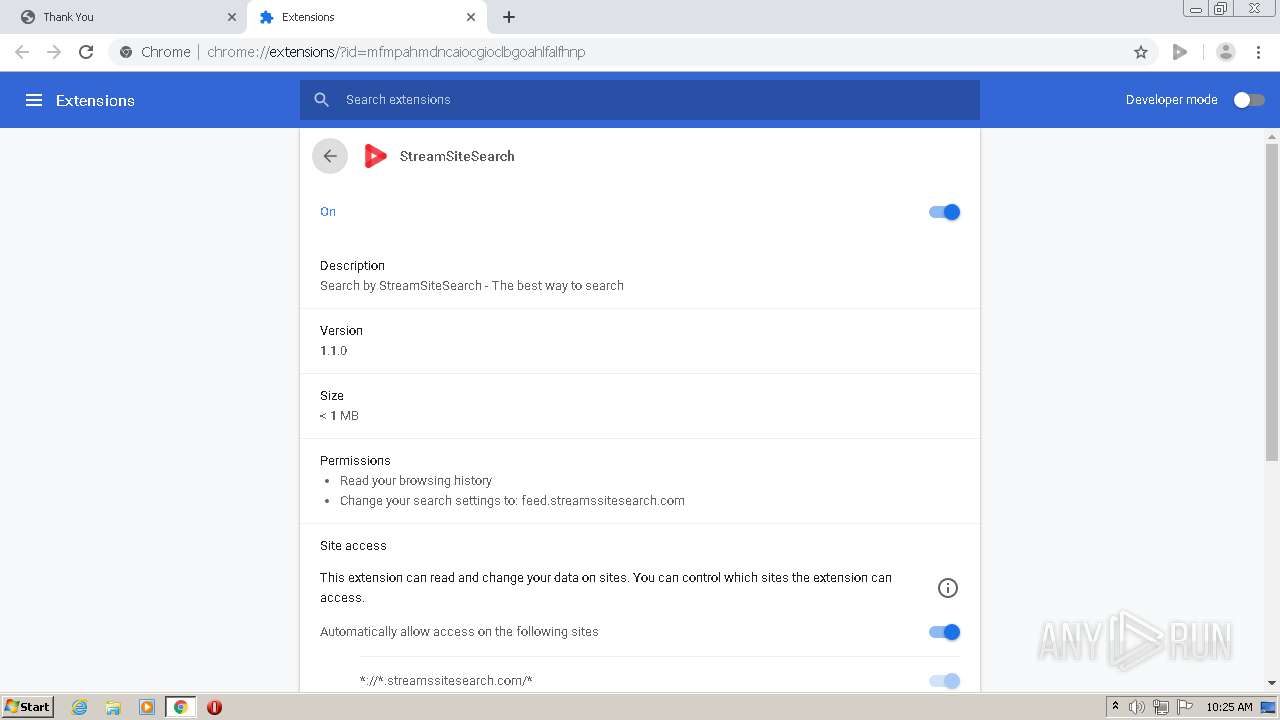Screen dimensions: 1280x720
Task: Click the Chrome taskbar icon
Action: point(180,707)
